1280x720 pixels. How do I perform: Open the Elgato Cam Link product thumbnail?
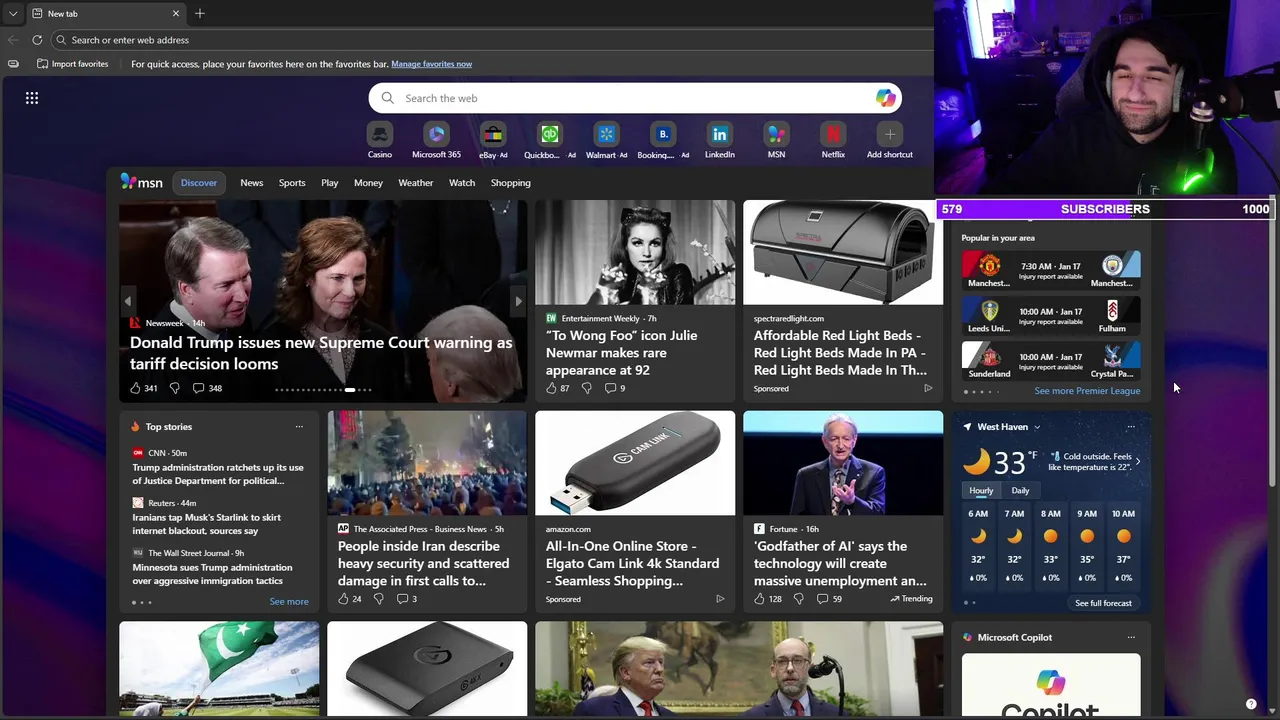(x=635, y=463)
